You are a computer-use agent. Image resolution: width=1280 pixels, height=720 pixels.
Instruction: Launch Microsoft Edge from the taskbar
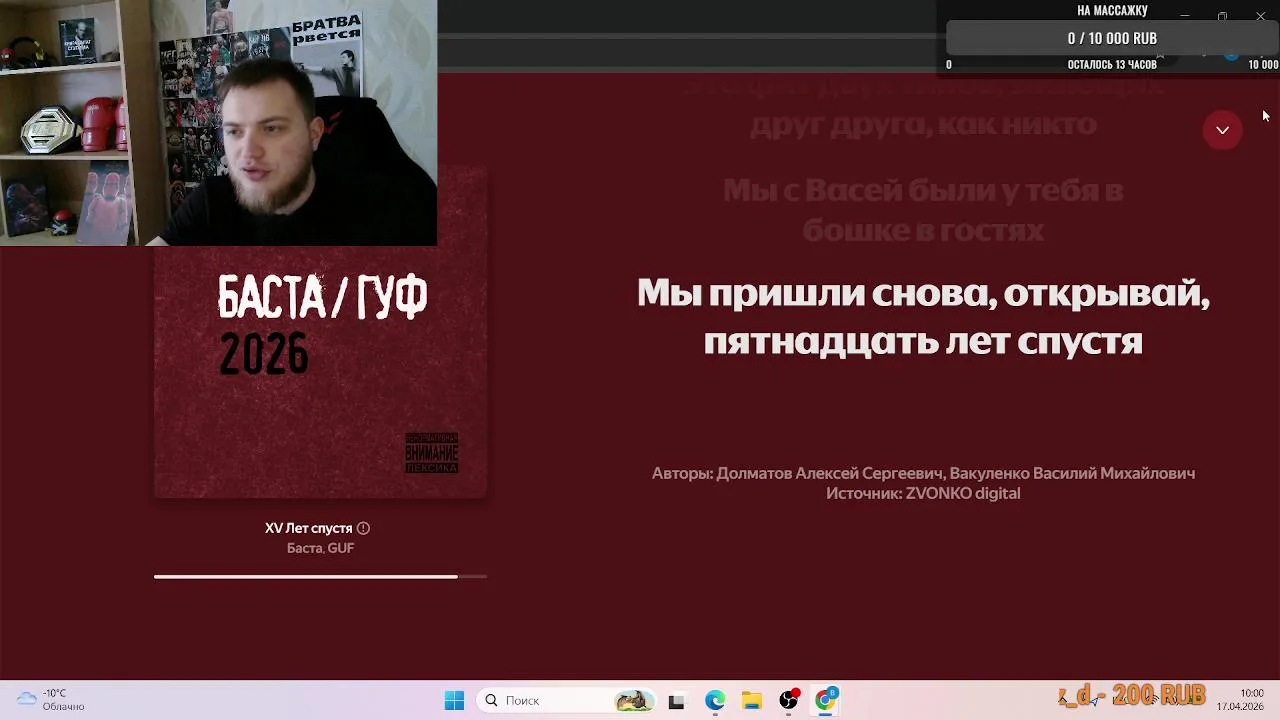(x=714, y=701)
